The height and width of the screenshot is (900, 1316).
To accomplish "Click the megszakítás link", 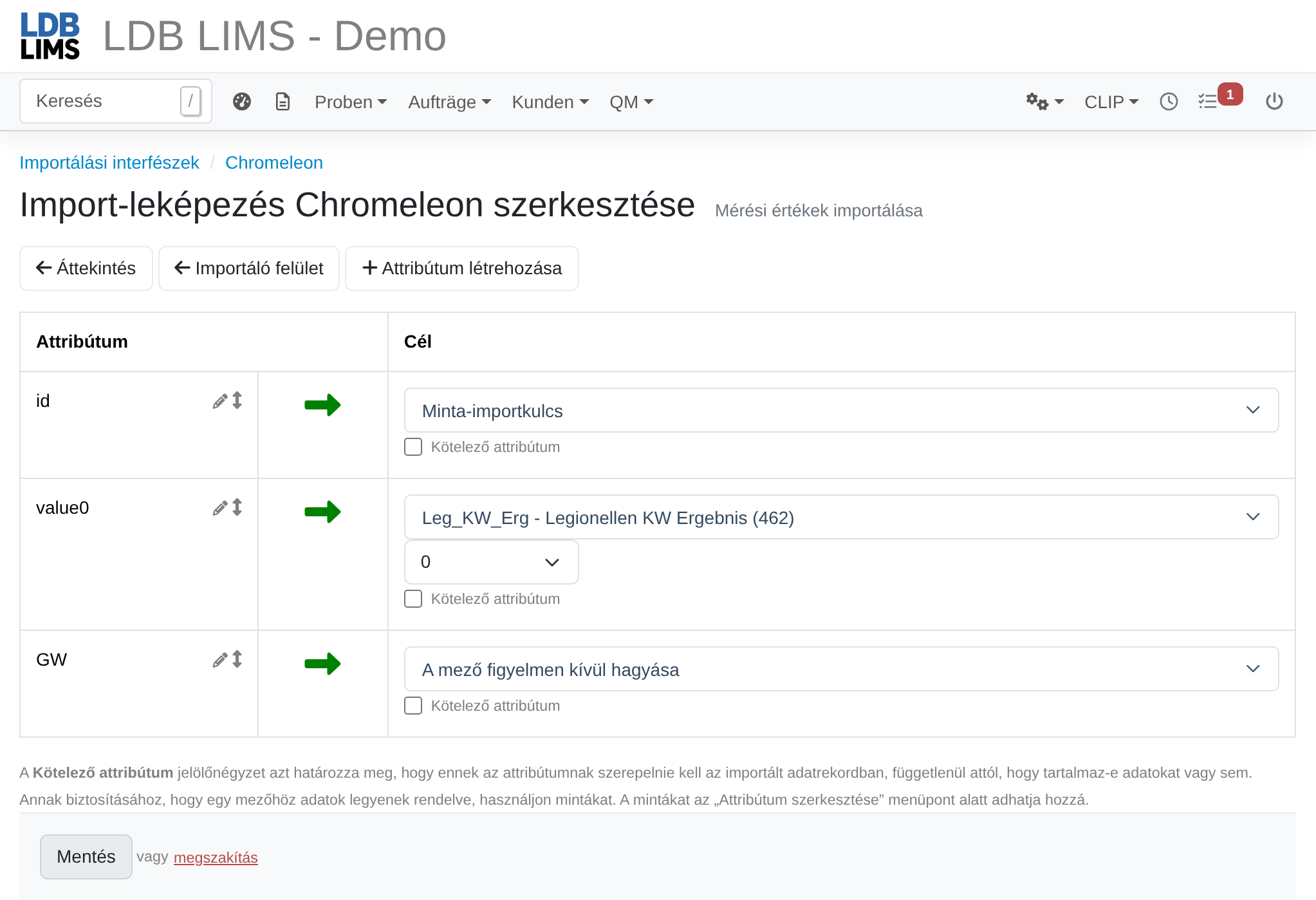I will [x=216, y=858].
